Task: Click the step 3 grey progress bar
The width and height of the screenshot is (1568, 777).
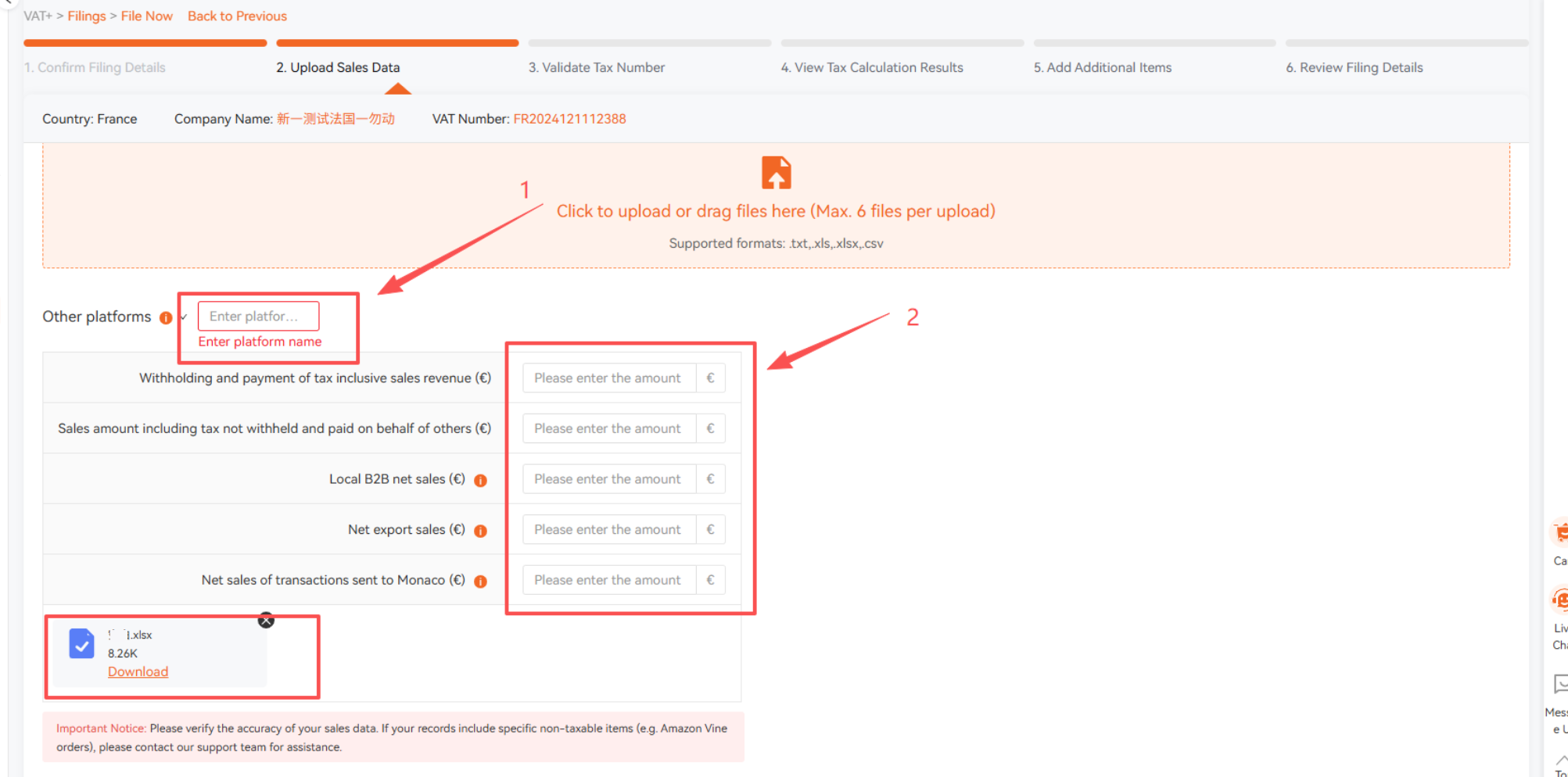Action: pos(650,43)
